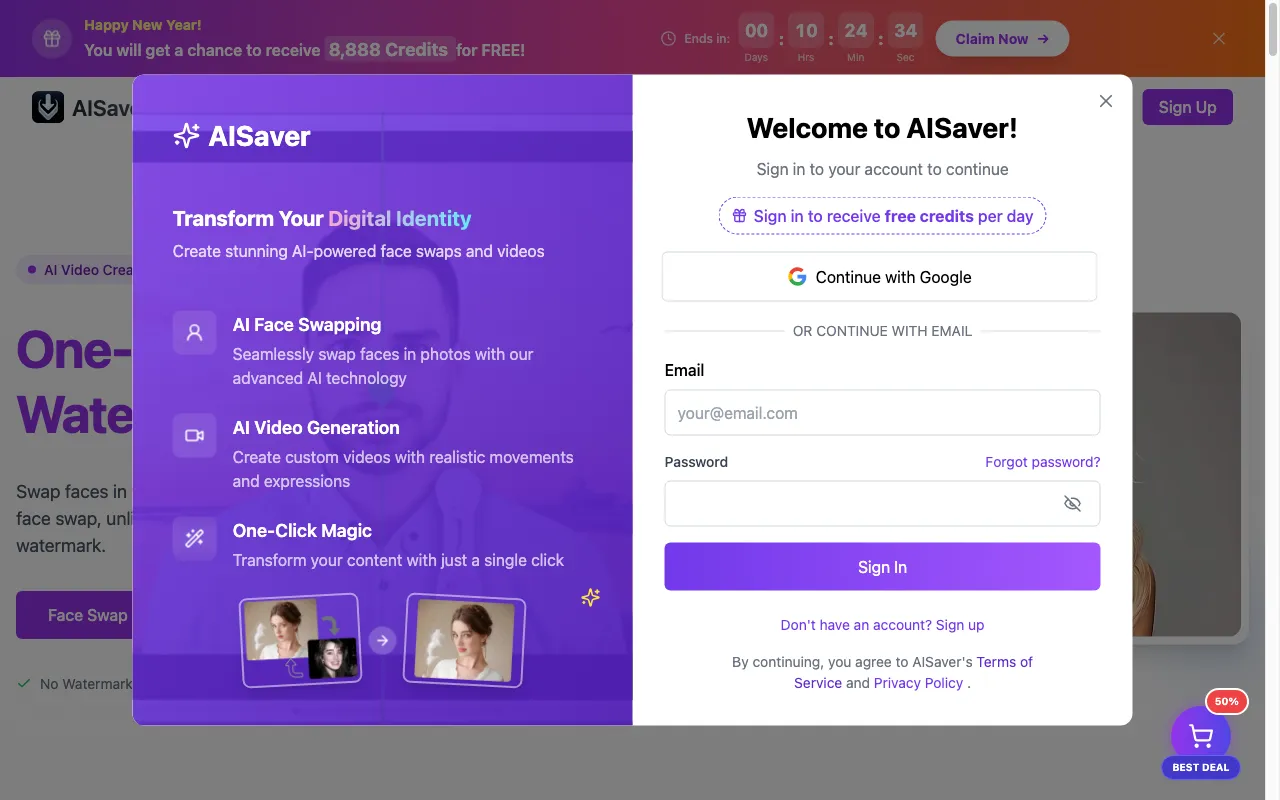The width and height of the screenshot is (1280, 800).
Task: Click the Welcome to AISaver! heading
Action: [882, 128]
